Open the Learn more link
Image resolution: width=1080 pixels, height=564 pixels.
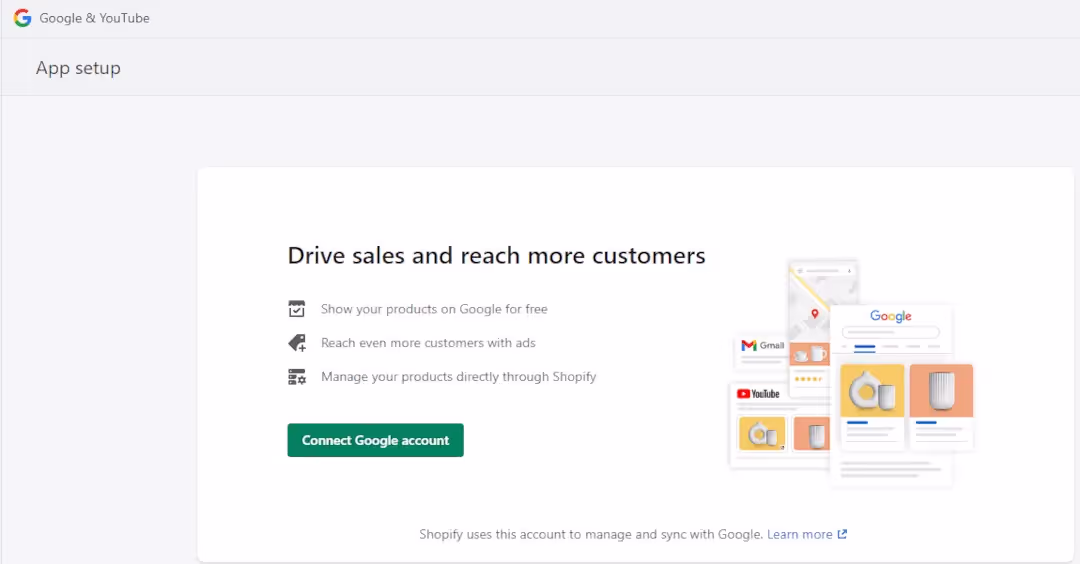800,534
